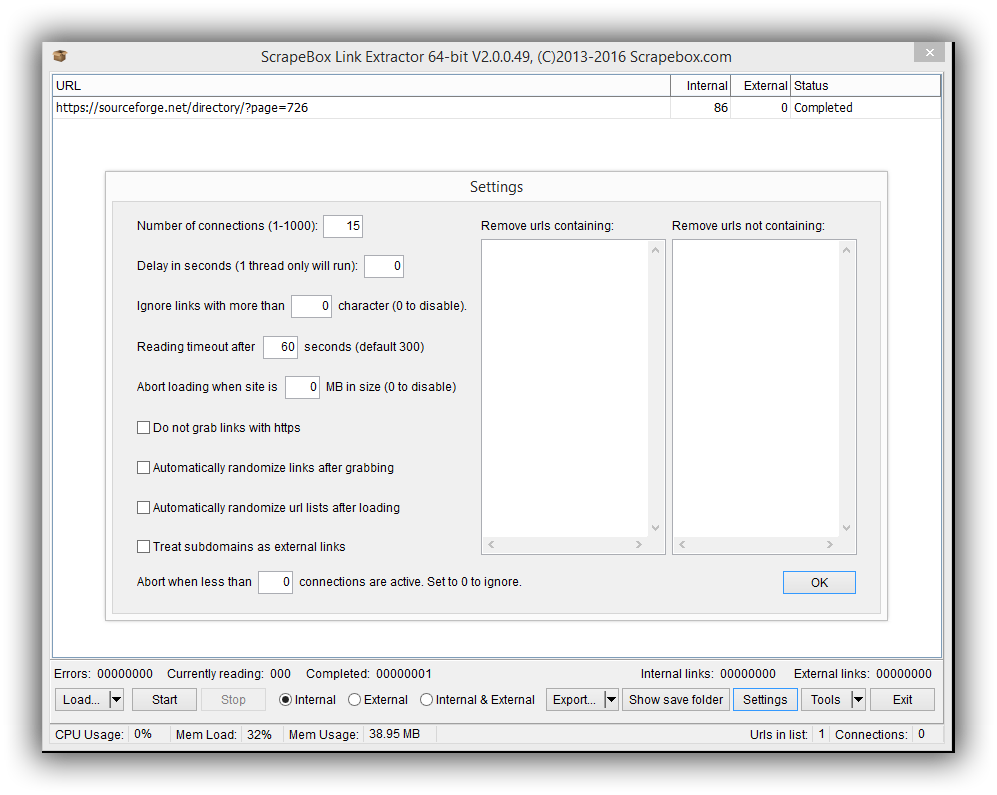Sort by the Status column header
The image size is (997, 795).
(x=865, y=86)
